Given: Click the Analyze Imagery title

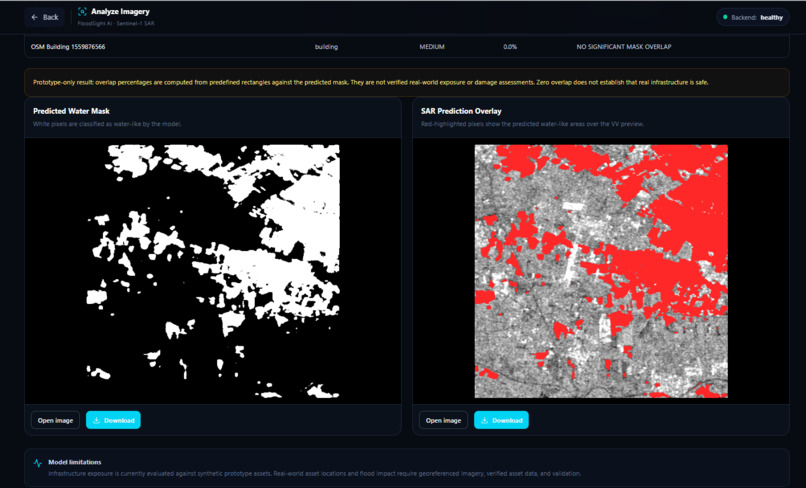Looking at the screenshot, I should (120, 11).
